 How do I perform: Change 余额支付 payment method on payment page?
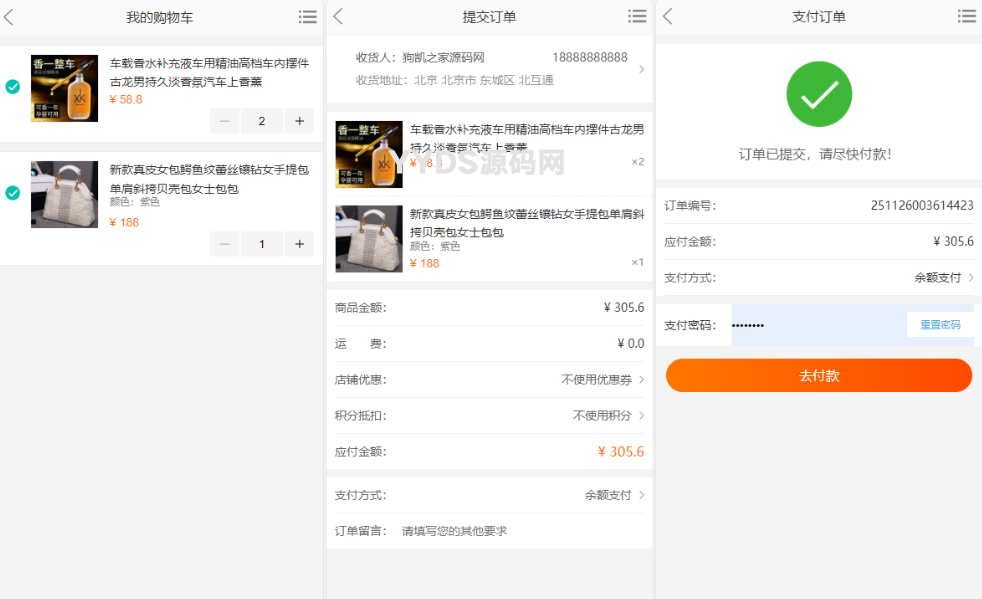[x=928, y=278]
